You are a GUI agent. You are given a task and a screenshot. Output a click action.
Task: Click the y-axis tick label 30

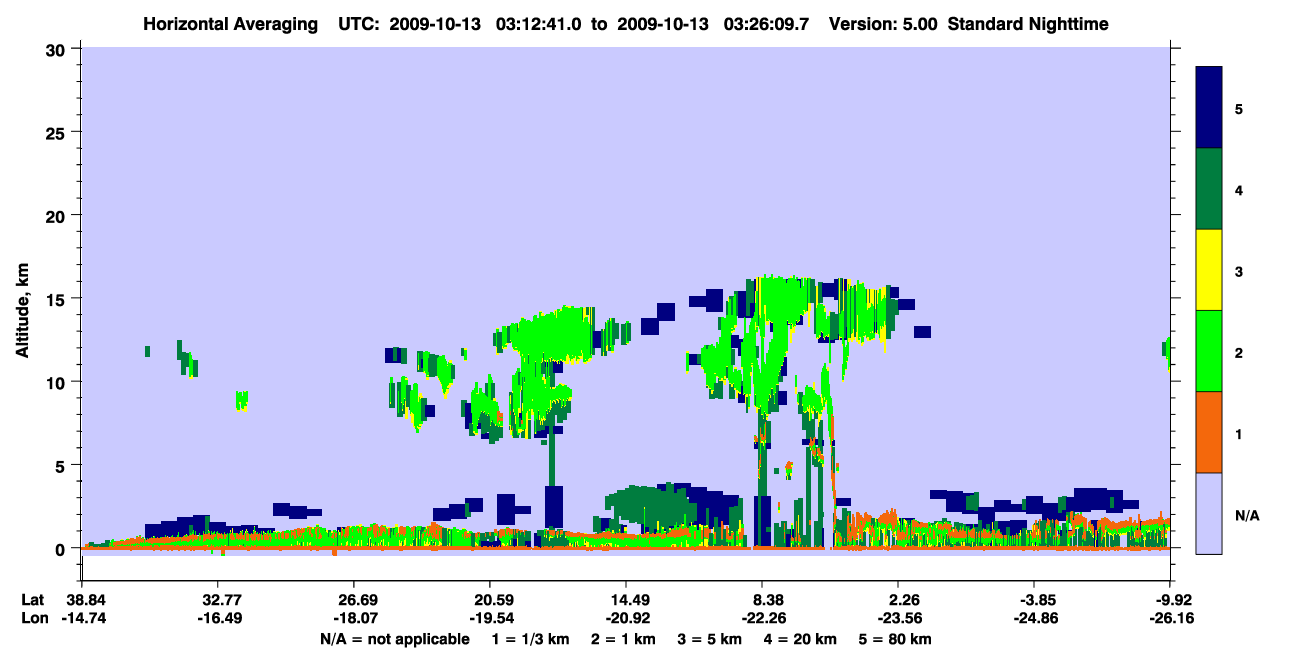(58, 49)
